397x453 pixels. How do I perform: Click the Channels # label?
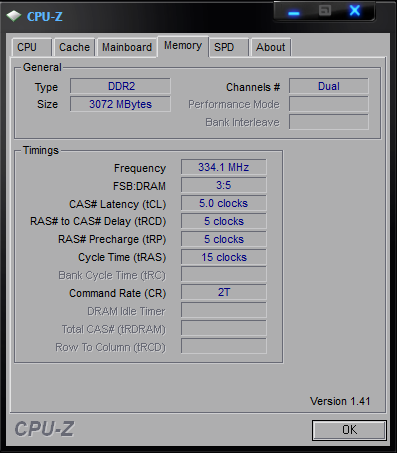(253, 87)
